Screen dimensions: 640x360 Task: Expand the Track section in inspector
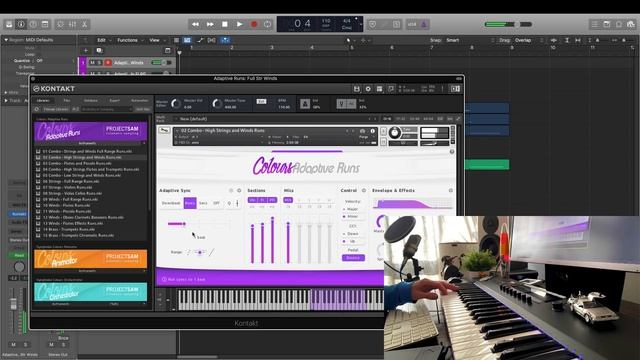6,100
